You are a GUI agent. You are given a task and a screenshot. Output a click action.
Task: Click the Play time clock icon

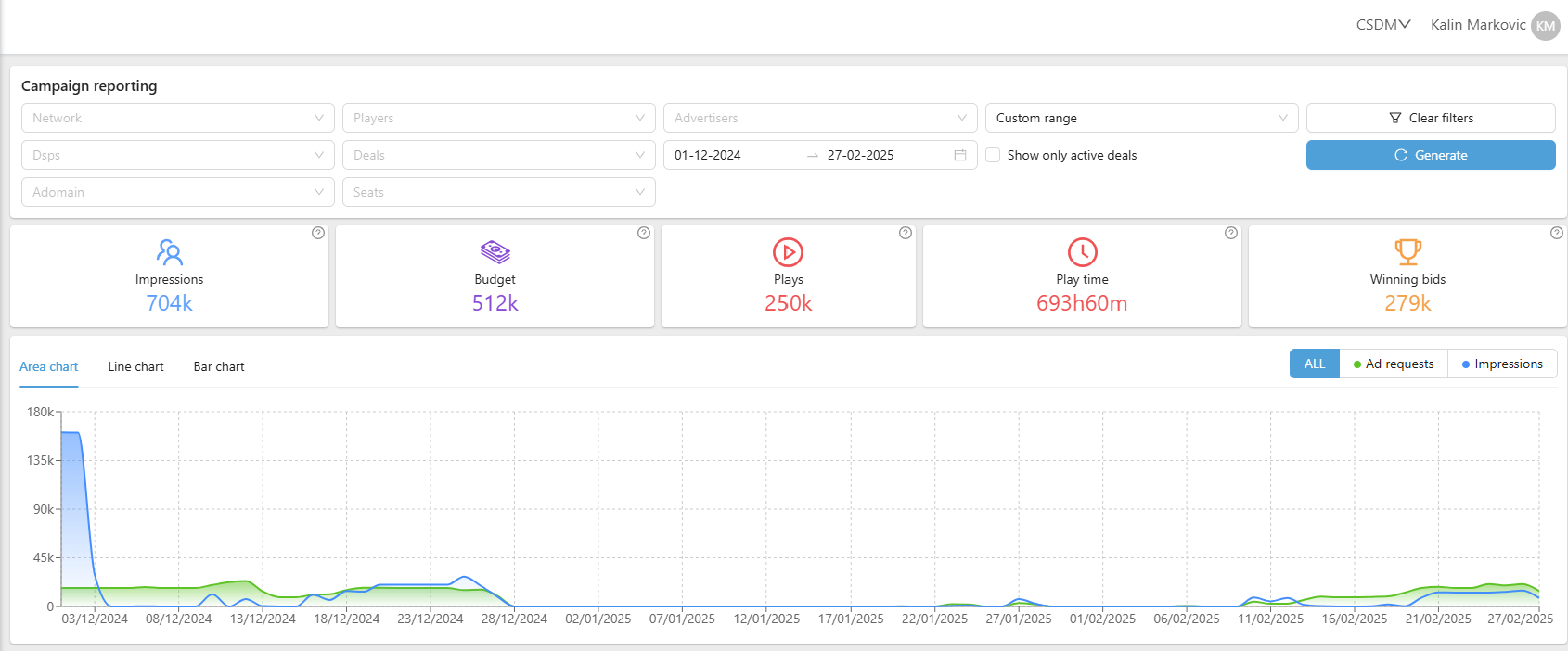pos(1082,252)
